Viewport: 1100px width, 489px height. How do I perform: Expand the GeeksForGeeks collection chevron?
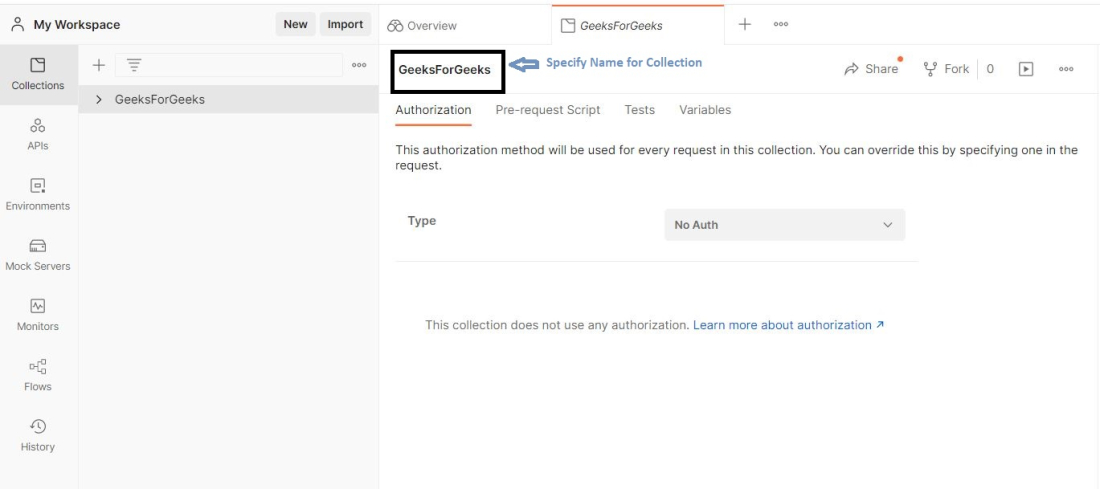tap(99, 100)
